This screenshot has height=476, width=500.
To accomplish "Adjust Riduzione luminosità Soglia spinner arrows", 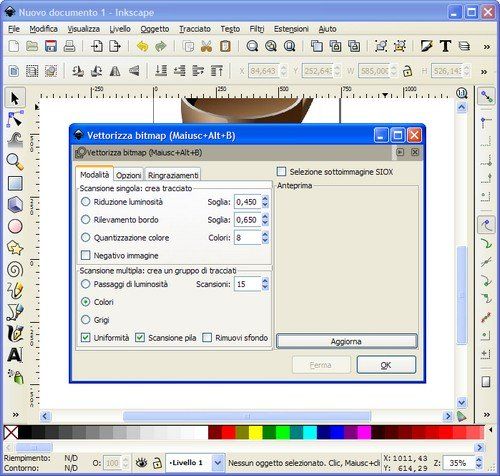I will pyautogui.click(x=265, y=202).
